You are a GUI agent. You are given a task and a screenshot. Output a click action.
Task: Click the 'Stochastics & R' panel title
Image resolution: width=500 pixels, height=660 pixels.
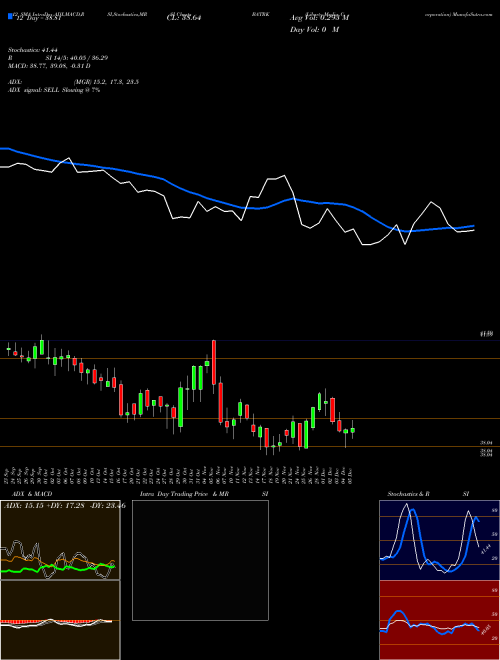pyautogui.click(x=408, y=494)
